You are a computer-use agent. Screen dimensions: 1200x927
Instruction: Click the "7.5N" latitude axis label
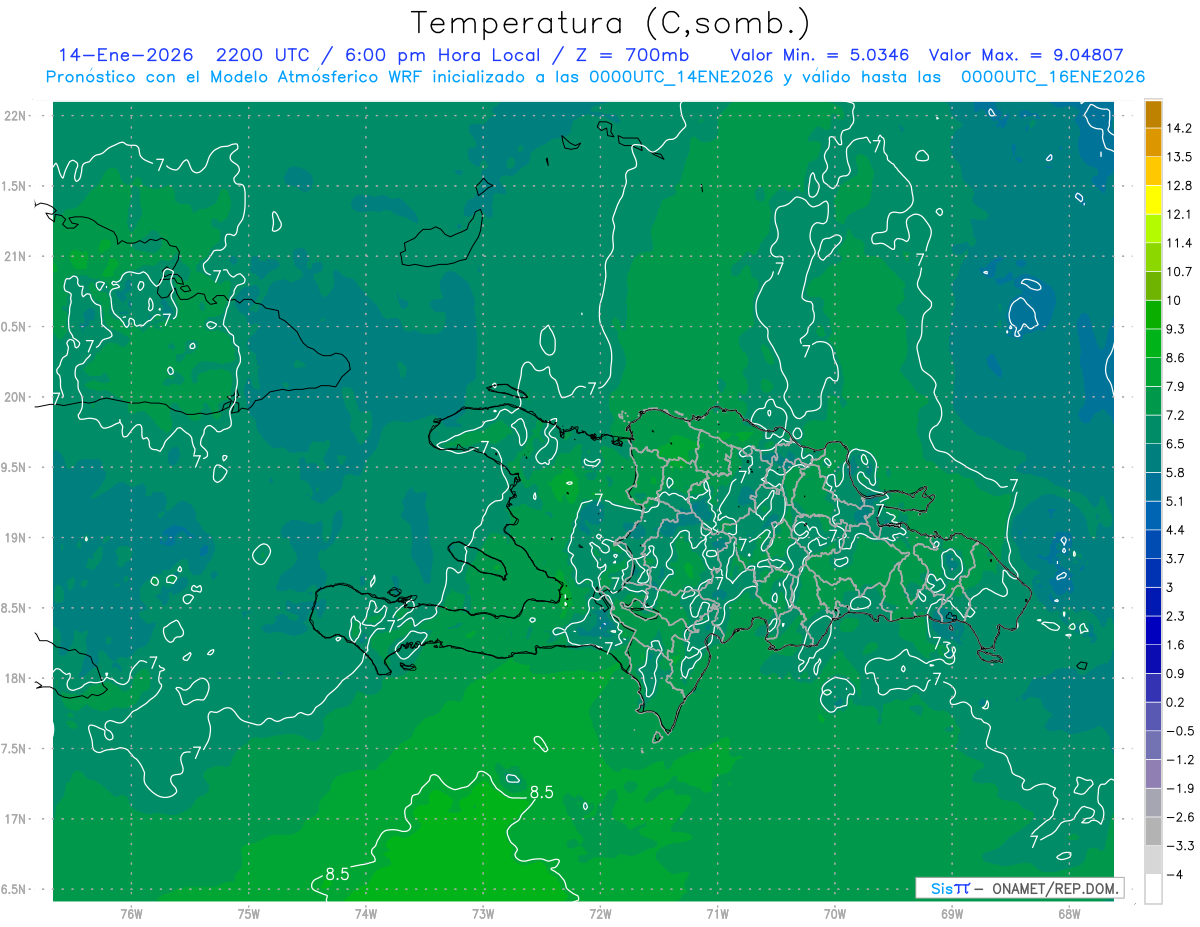pos(12,750)
